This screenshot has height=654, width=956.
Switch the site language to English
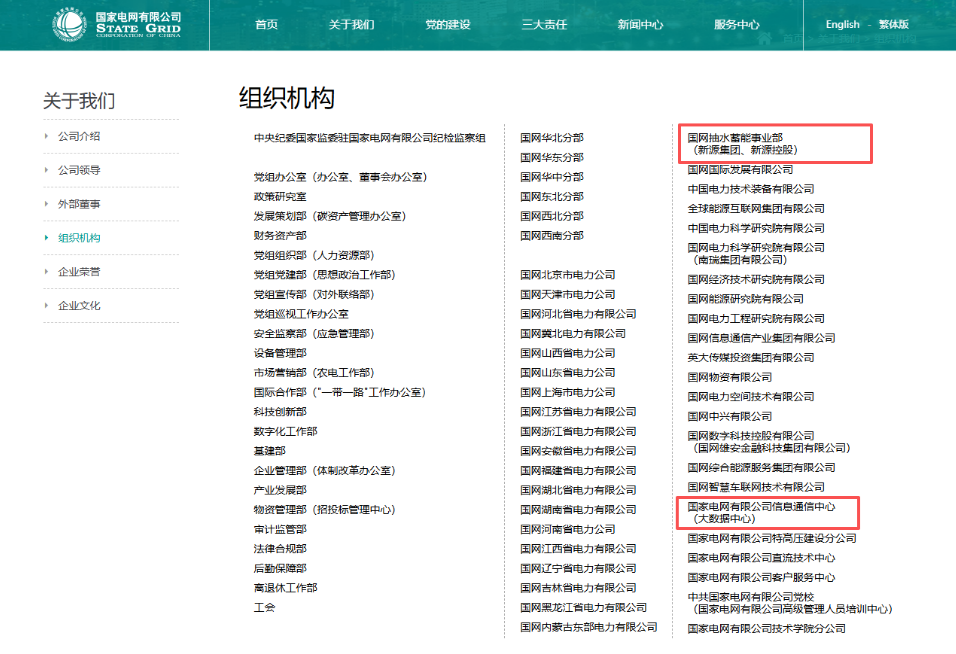coord(842,25)
